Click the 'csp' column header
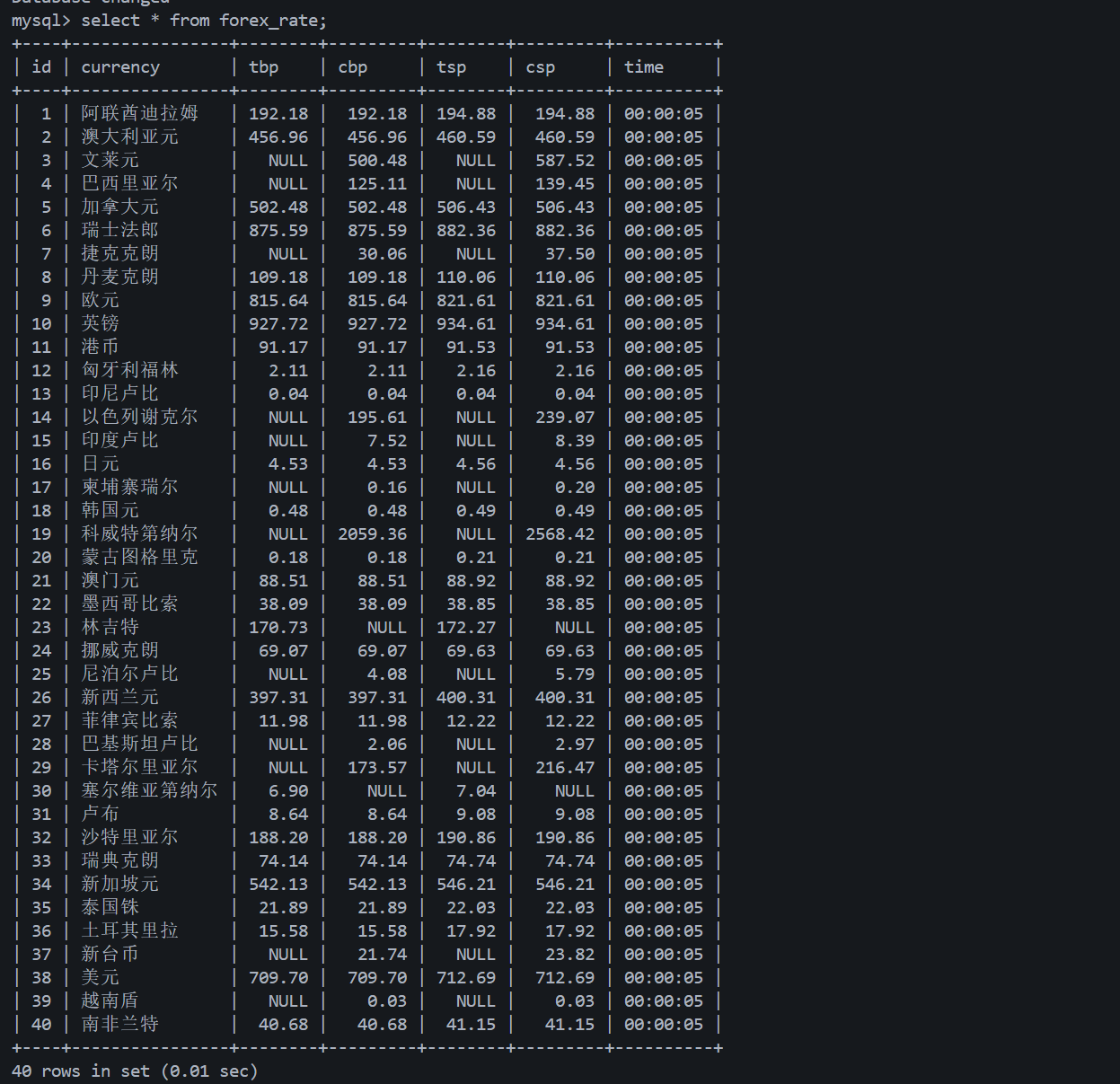 tap(540, 67)
